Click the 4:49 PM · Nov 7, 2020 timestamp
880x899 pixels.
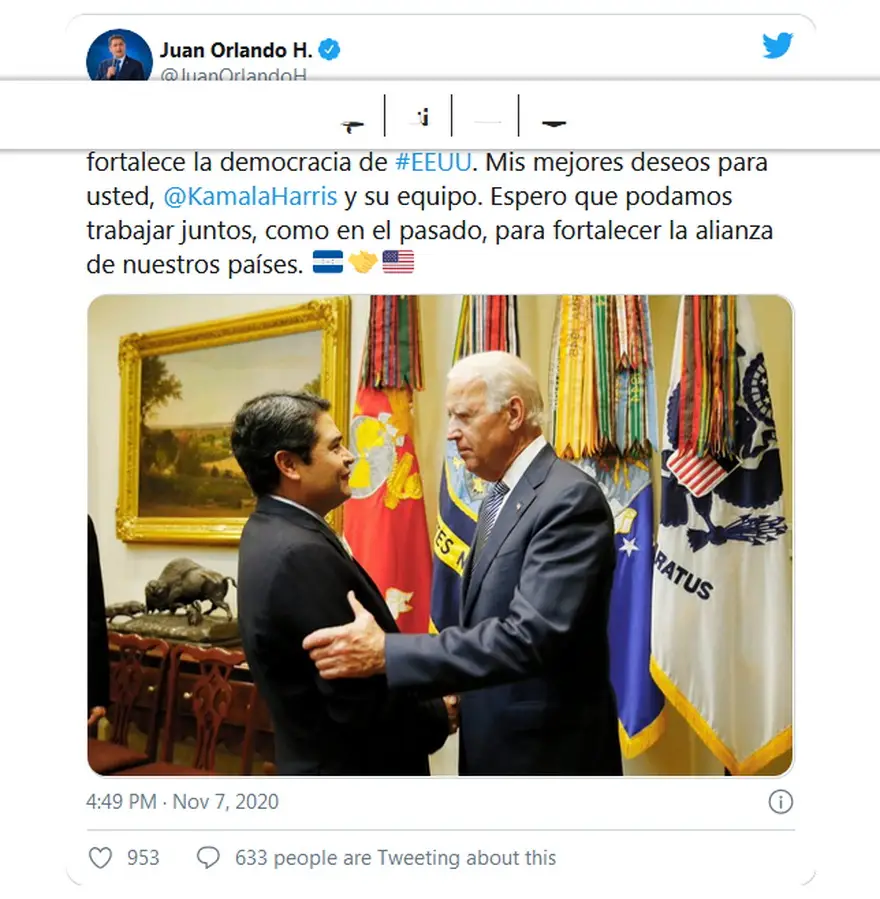pyautogui.click(x=182, y=802)
